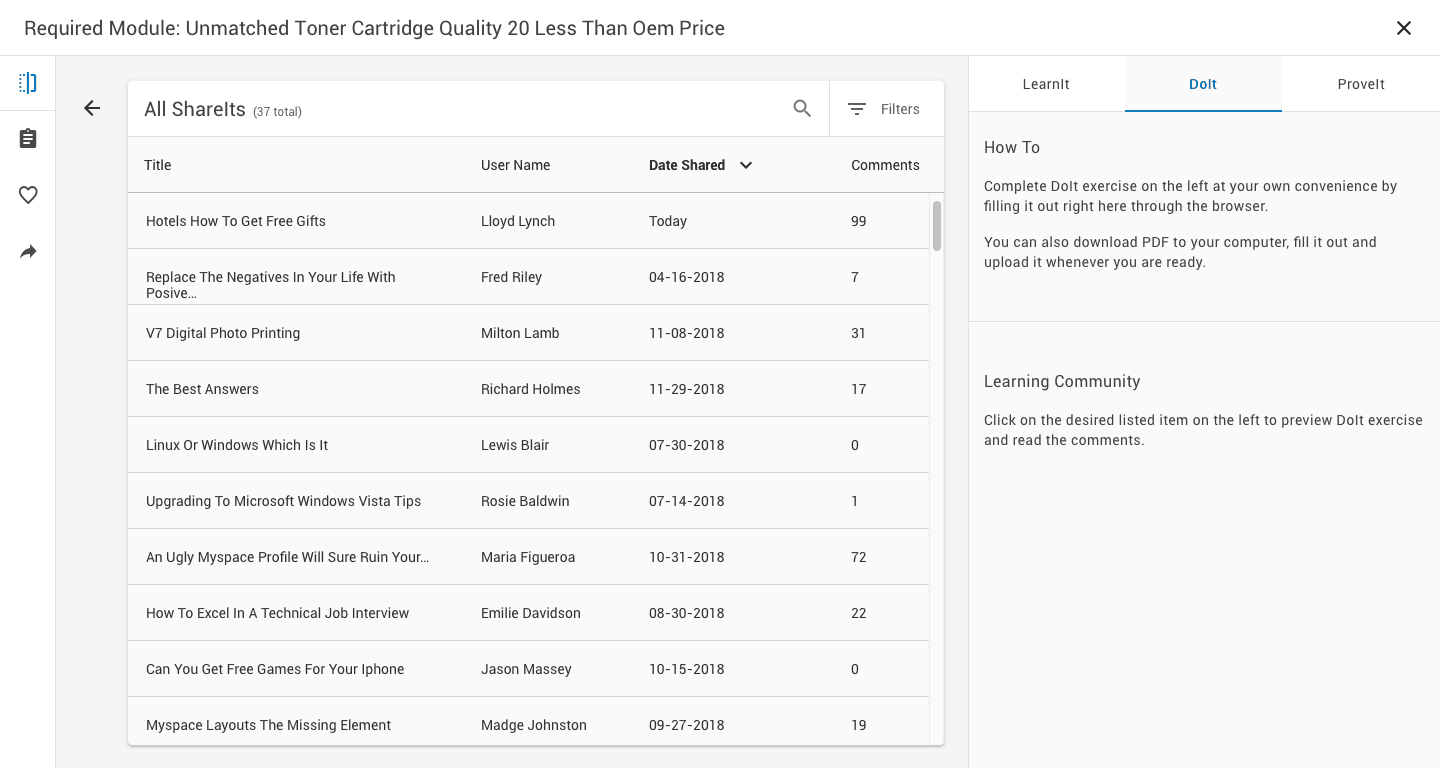Sort by User Name column header
Screen dimensions: 1440x768
(515, 166)
